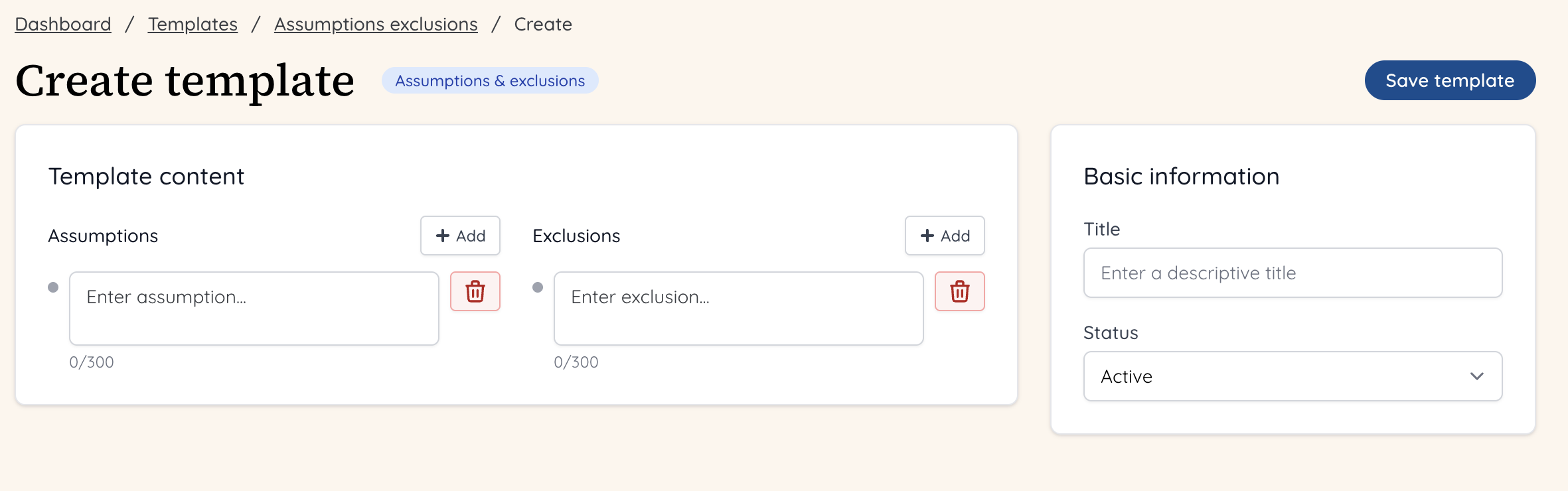1568x491 pixels.
Task: Add a new exclusion entry
Action: (944, 236)
